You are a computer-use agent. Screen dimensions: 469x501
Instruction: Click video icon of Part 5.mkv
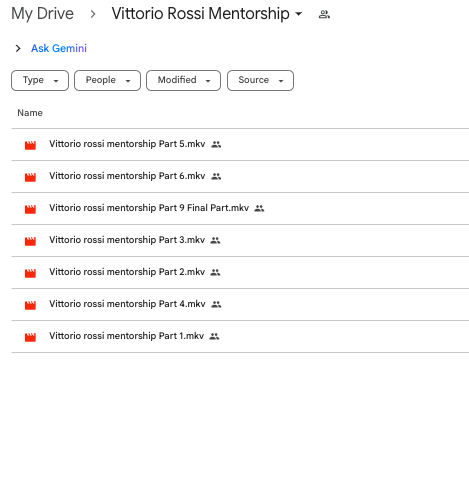30,145
